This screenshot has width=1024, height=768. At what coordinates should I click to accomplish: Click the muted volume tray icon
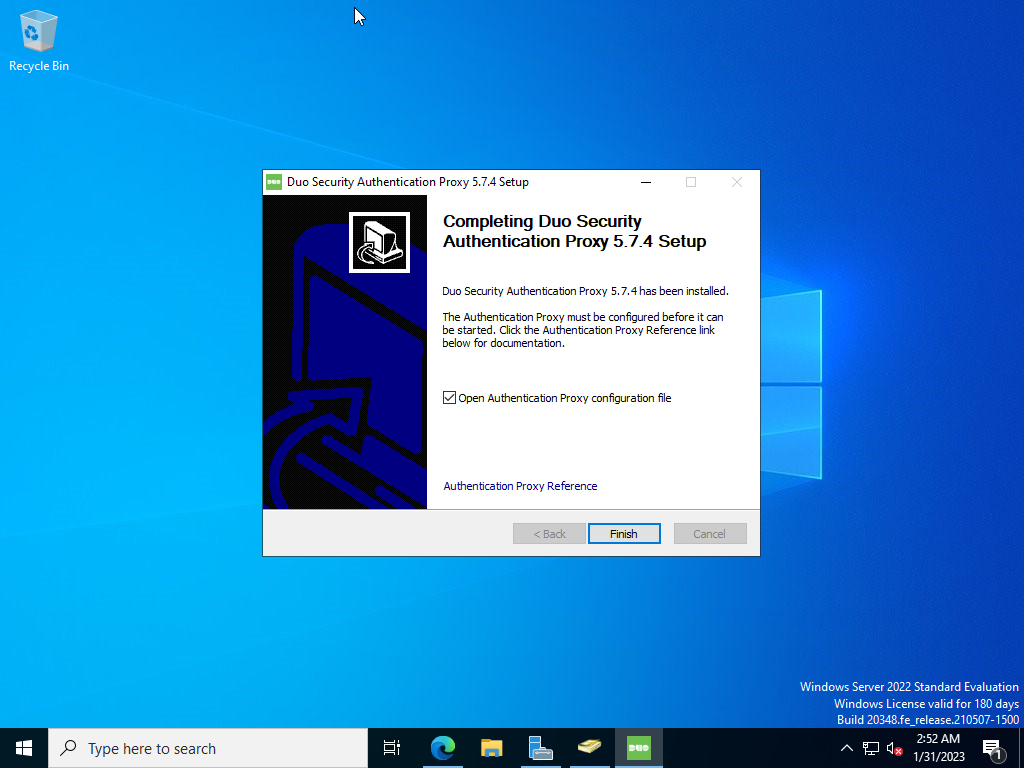(894, 748)
